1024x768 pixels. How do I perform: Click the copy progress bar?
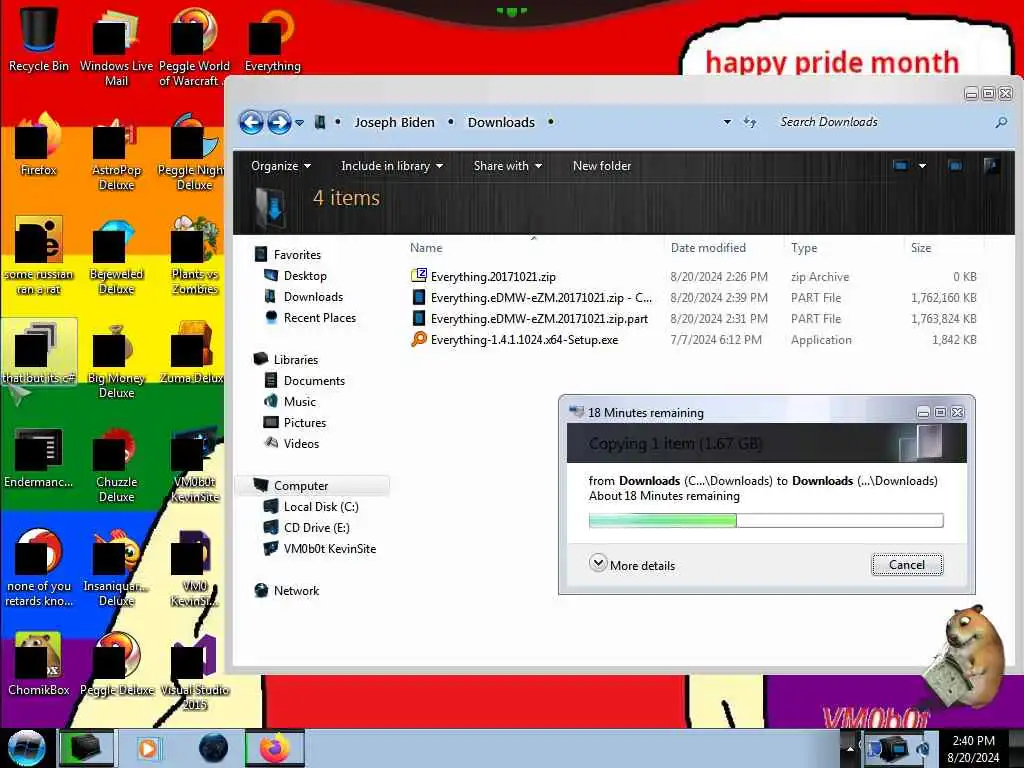766,520
